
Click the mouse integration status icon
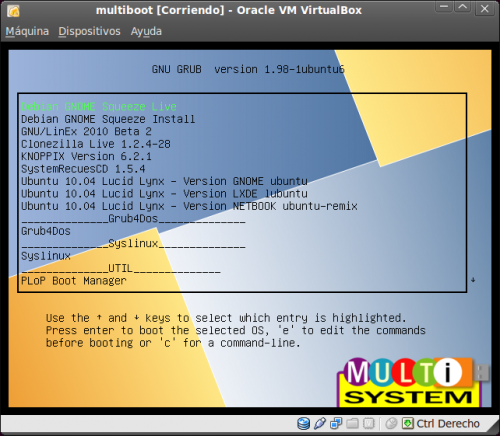point(391,423)
